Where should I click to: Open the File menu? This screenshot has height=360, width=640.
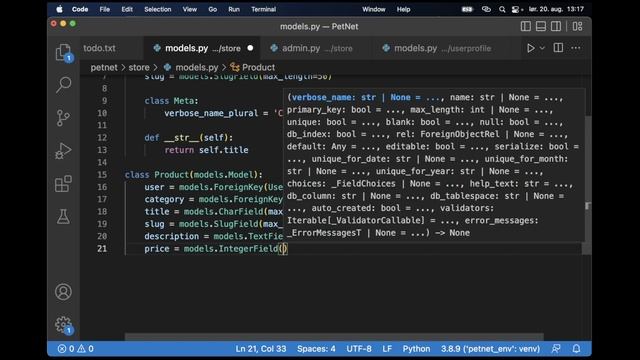104,9
